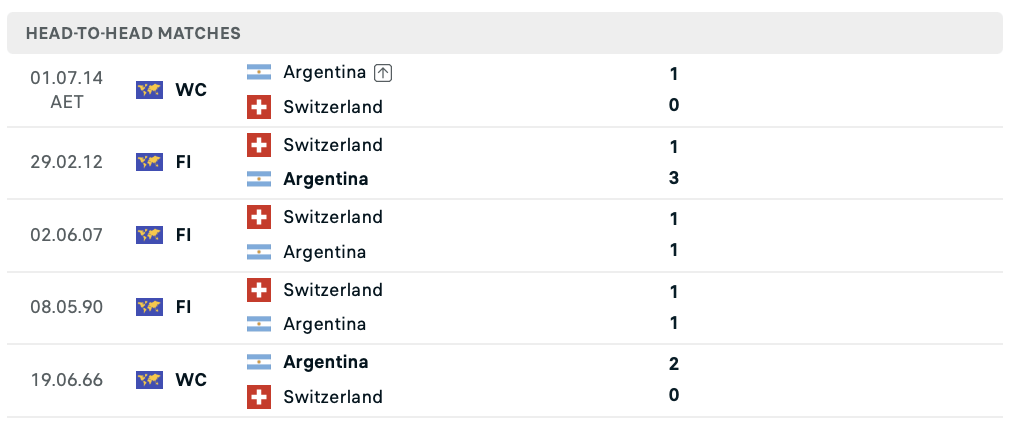Click the advancing arrow icon beside Argentina
1012x426 pixels.
pos(383,74)
